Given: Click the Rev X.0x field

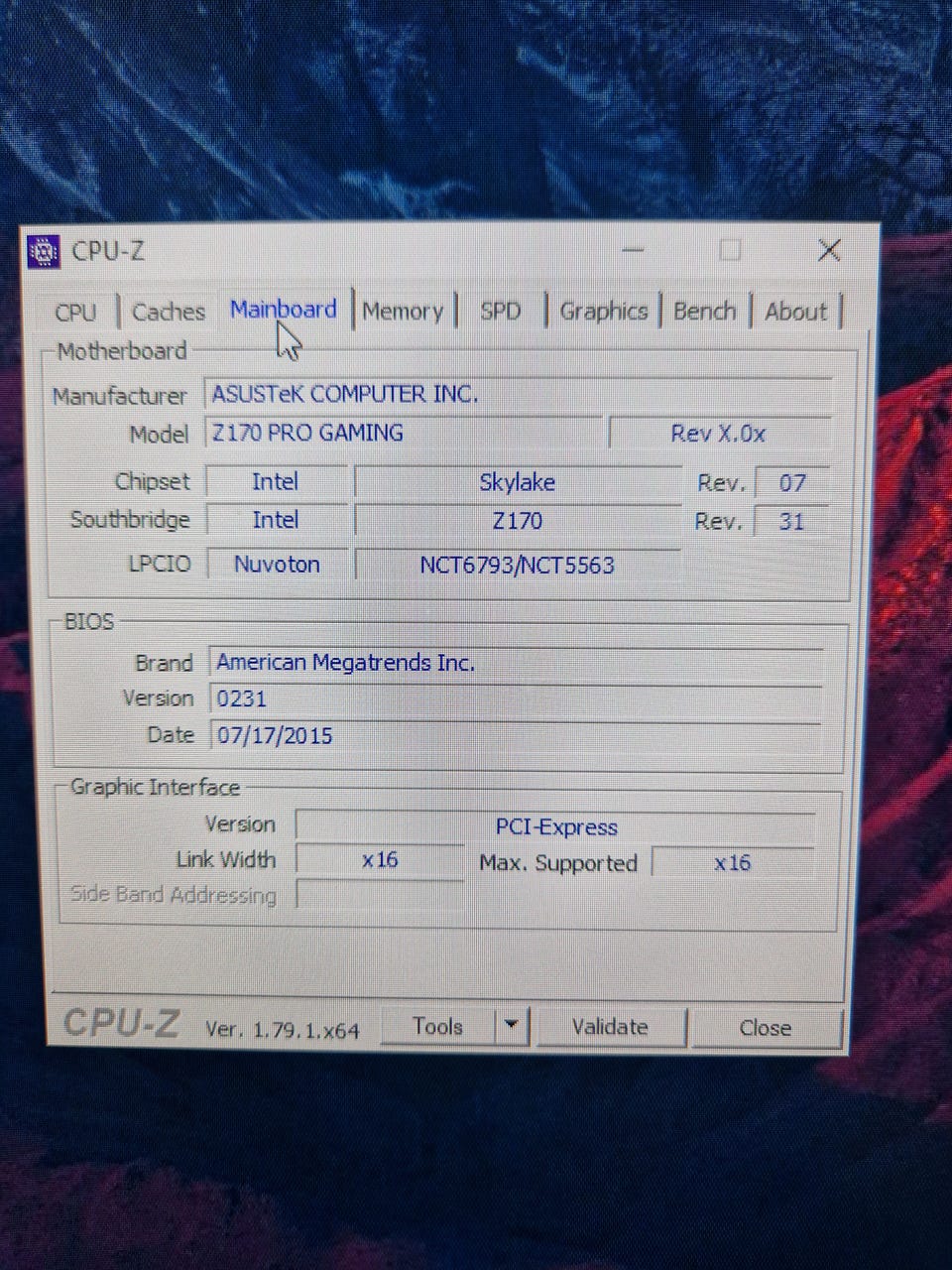Looking at the screenshot, I should pos(719,434).
